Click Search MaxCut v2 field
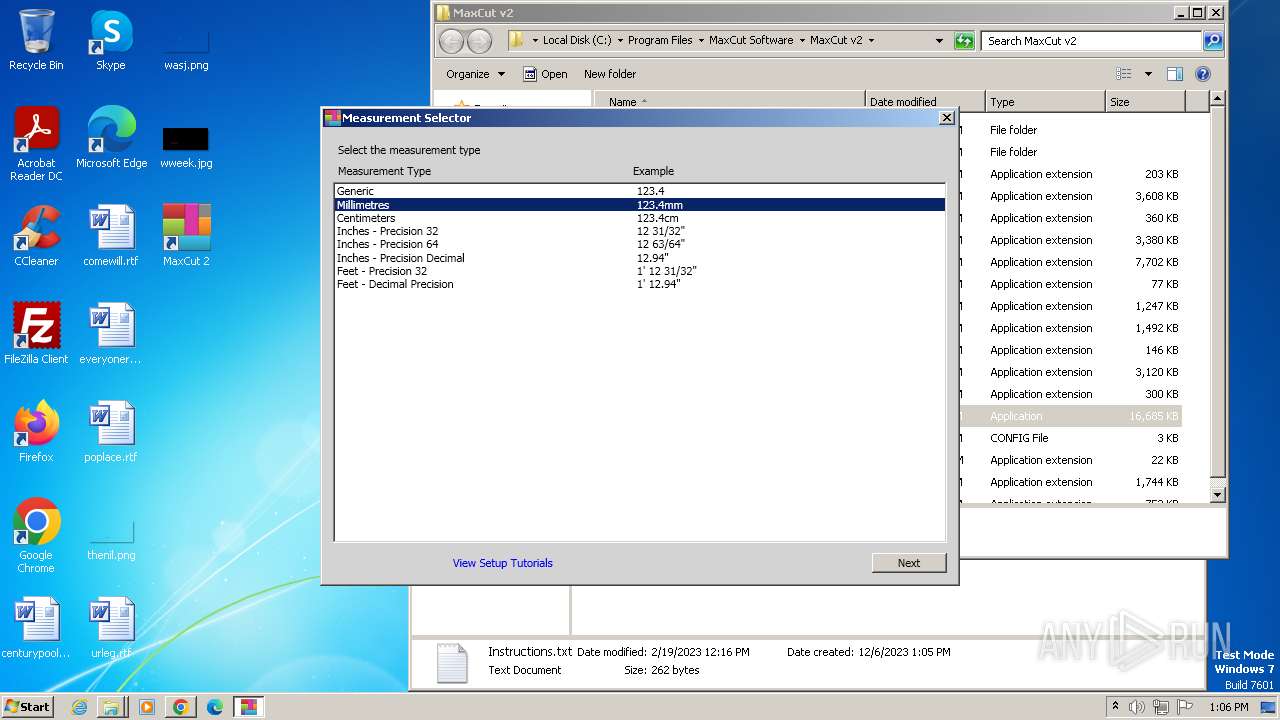Viewport: 1280px width, 720px height. click(1091, 41)
